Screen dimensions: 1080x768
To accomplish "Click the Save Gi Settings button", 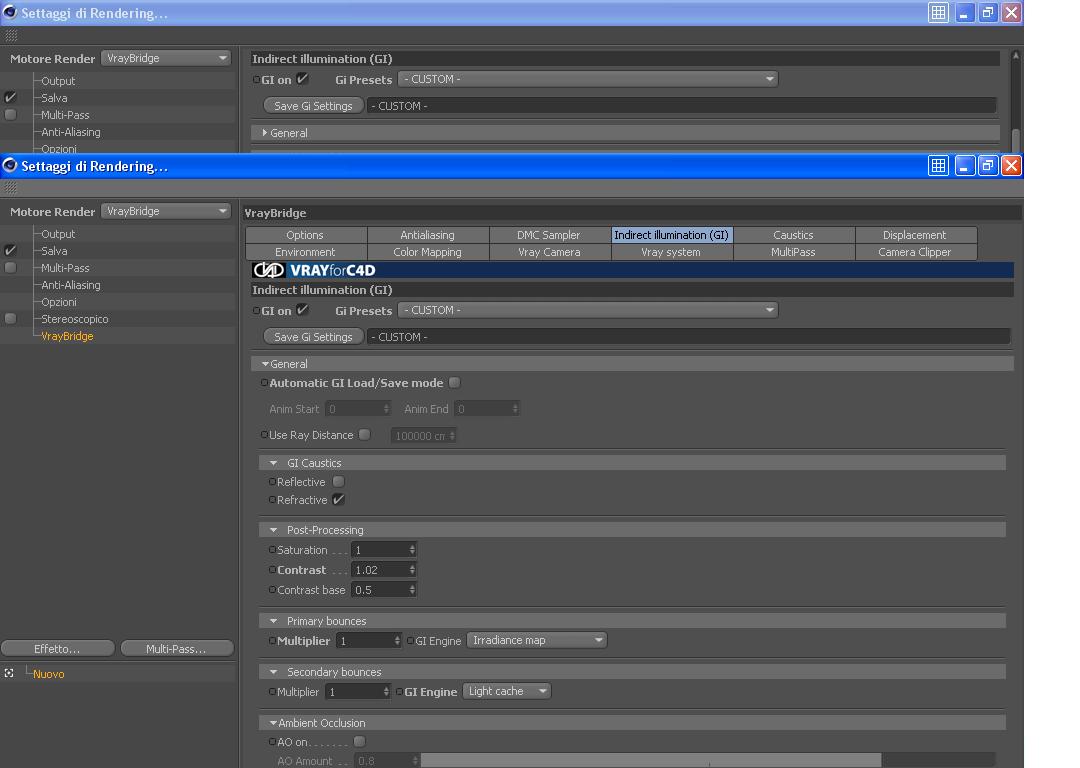I will click(313, 337).
